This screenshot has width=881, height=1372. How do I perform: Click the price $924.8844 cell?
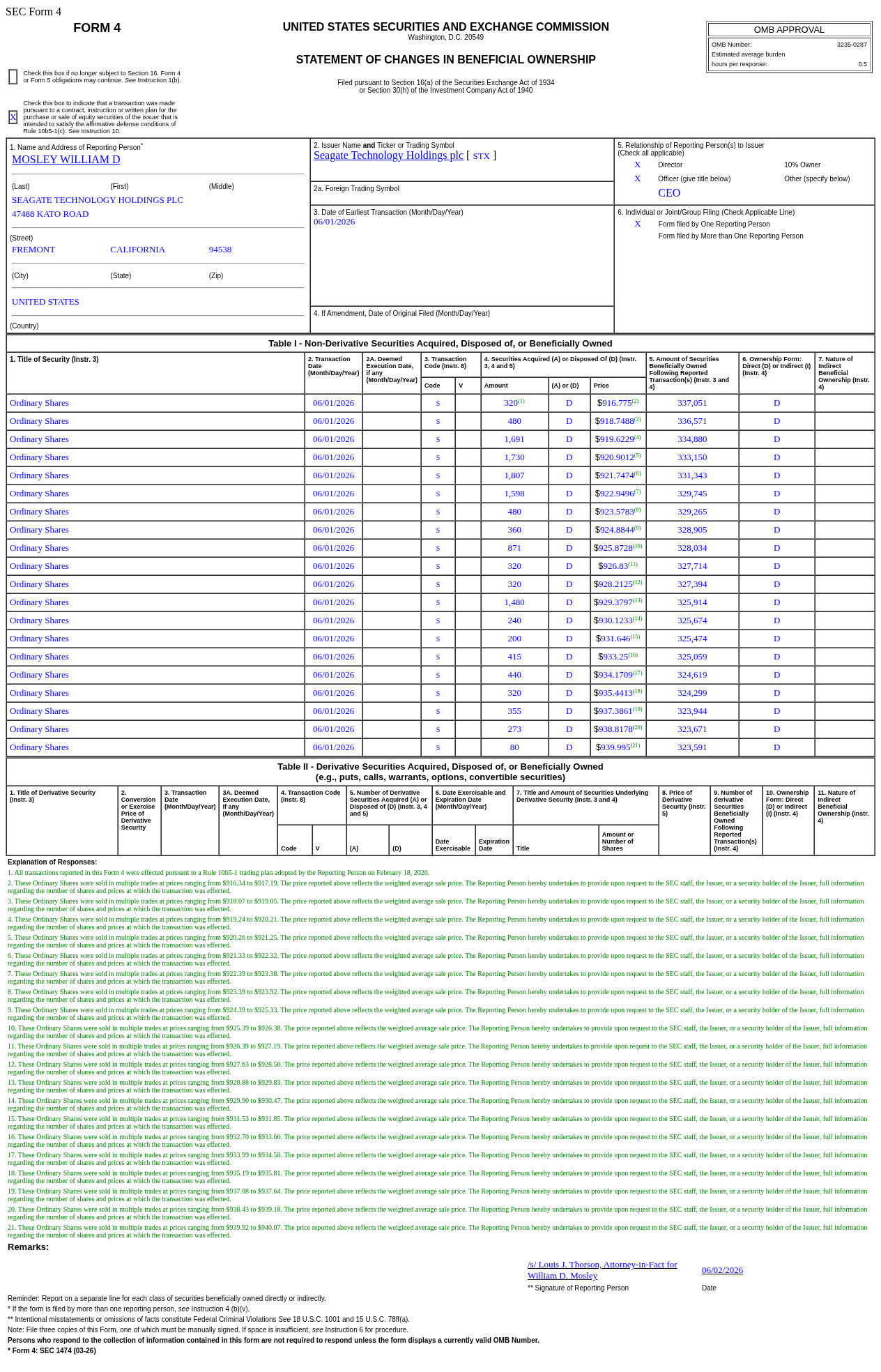pyautogui.click(x=618, y=530)
